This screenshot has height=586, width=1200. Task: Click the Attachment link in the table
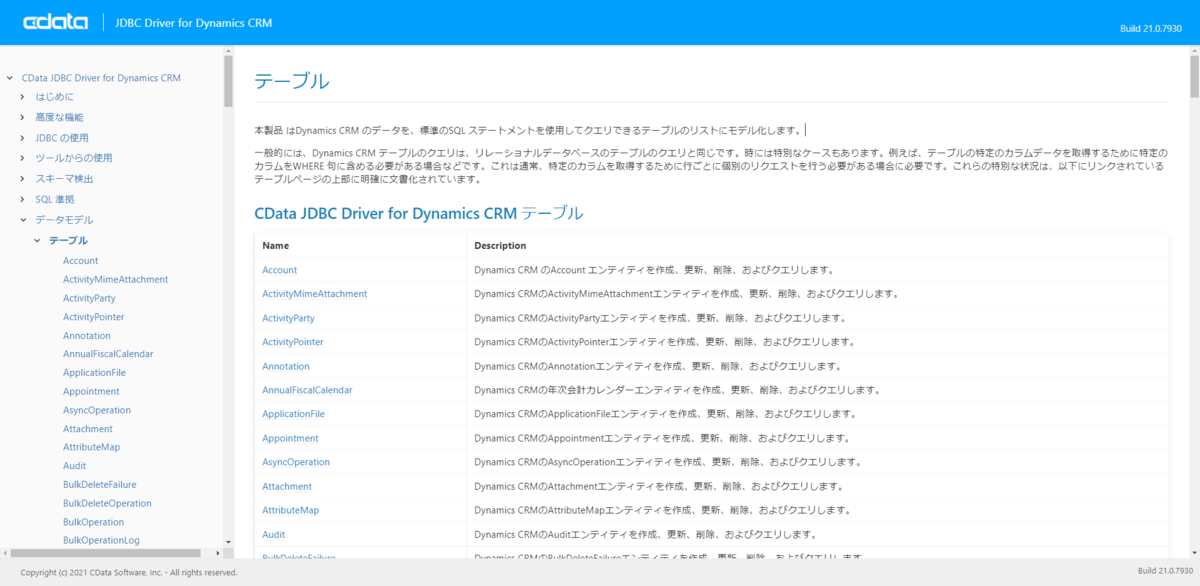click(x=287, y=486)
